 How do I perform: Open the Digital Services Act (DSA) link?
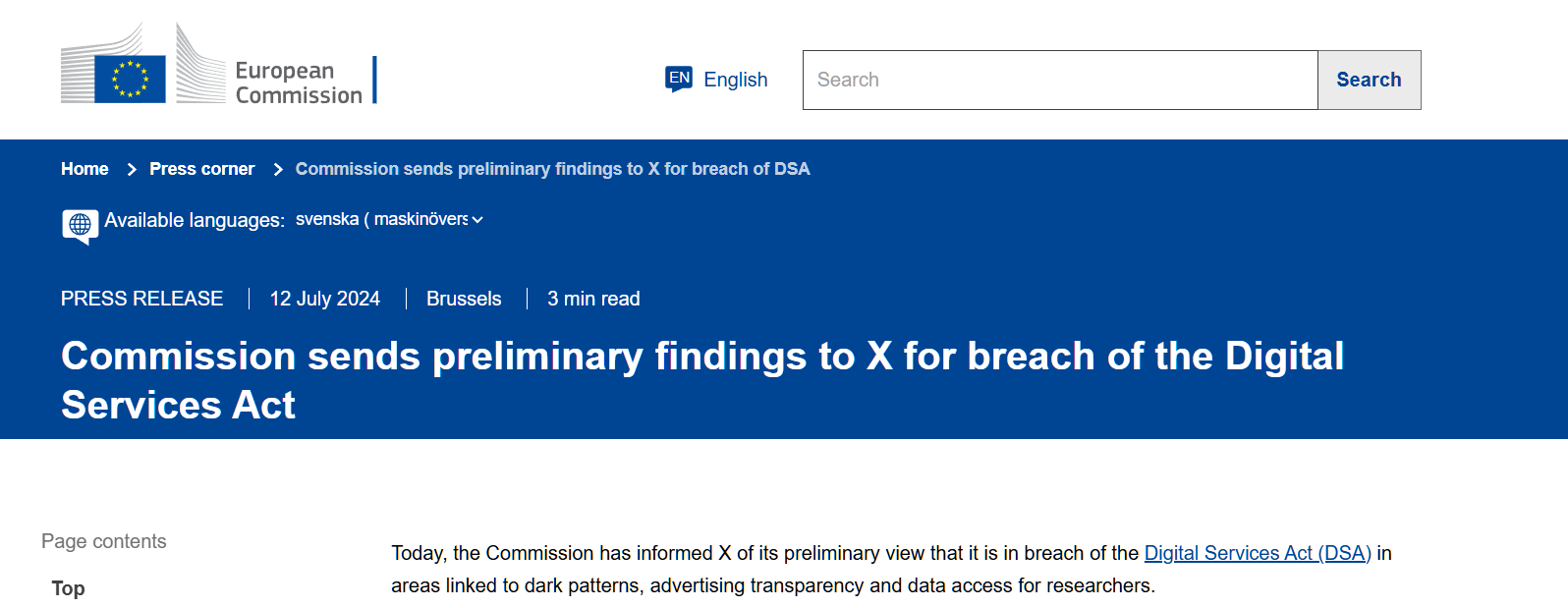point(1257,553)
